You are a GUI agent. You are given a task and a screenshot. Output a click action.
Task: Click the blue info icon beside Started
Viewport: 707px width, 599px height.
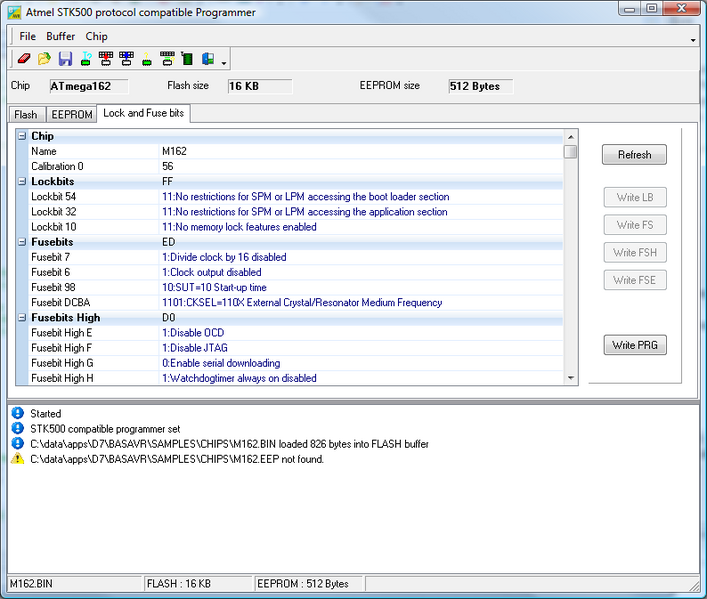[x=17, y=413]
